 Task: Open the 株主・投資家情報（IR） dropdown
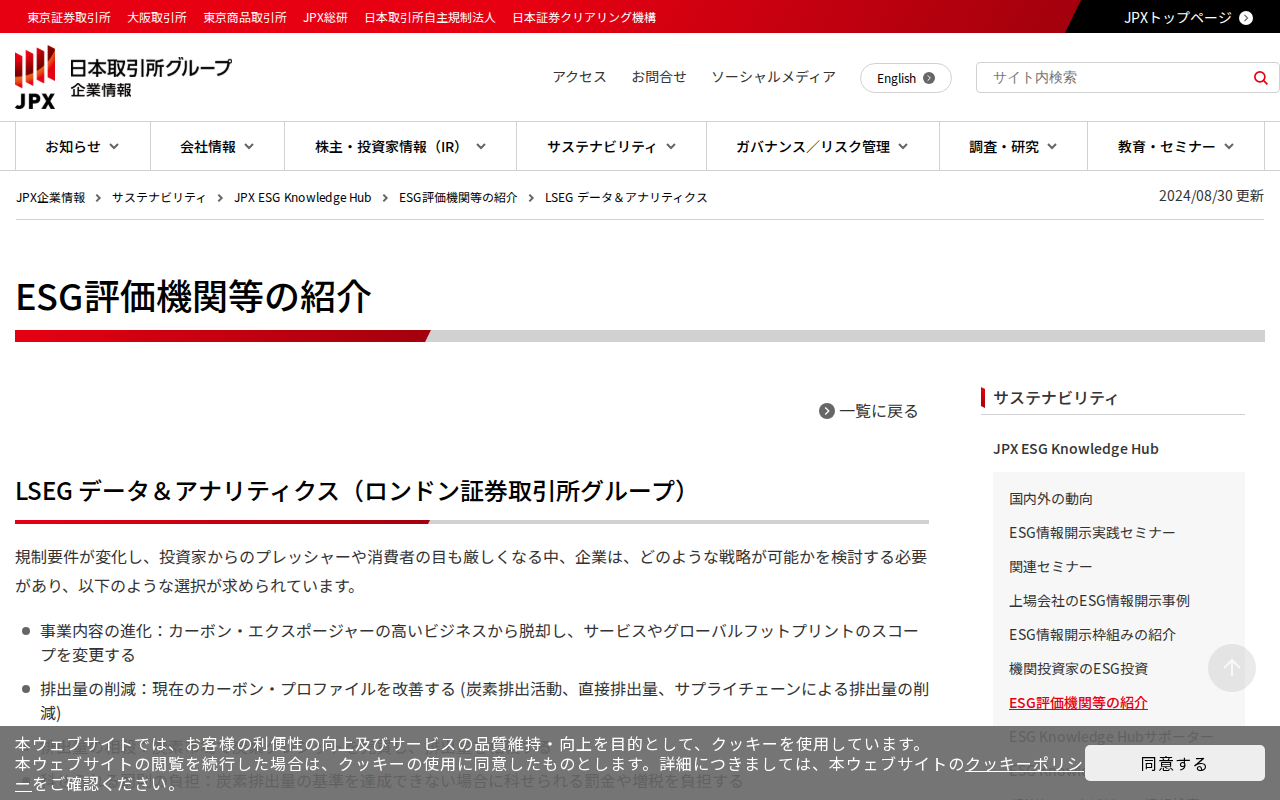(401, 146)
